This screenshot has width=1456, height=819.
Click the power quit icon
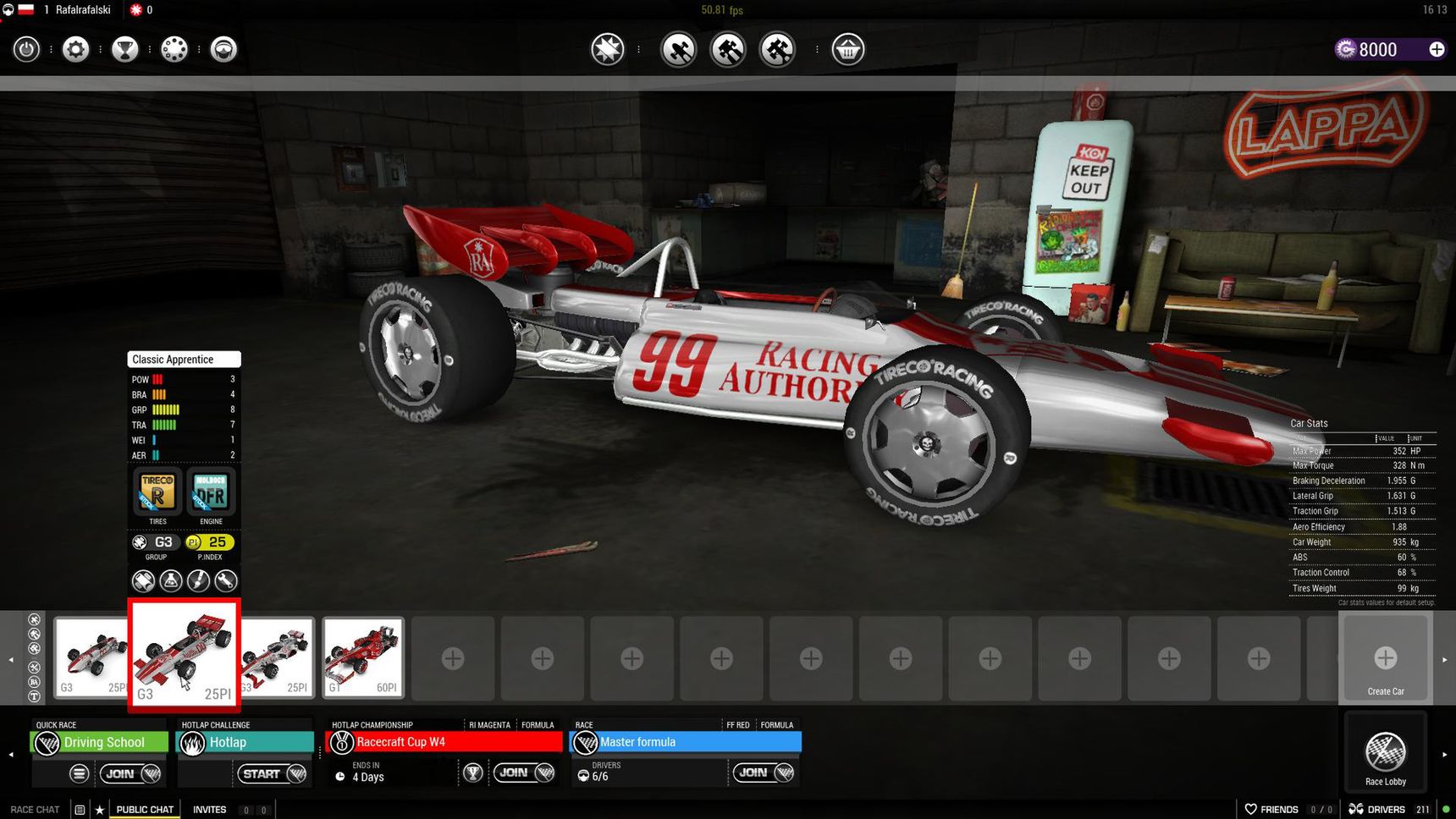[x=26, y=49]
